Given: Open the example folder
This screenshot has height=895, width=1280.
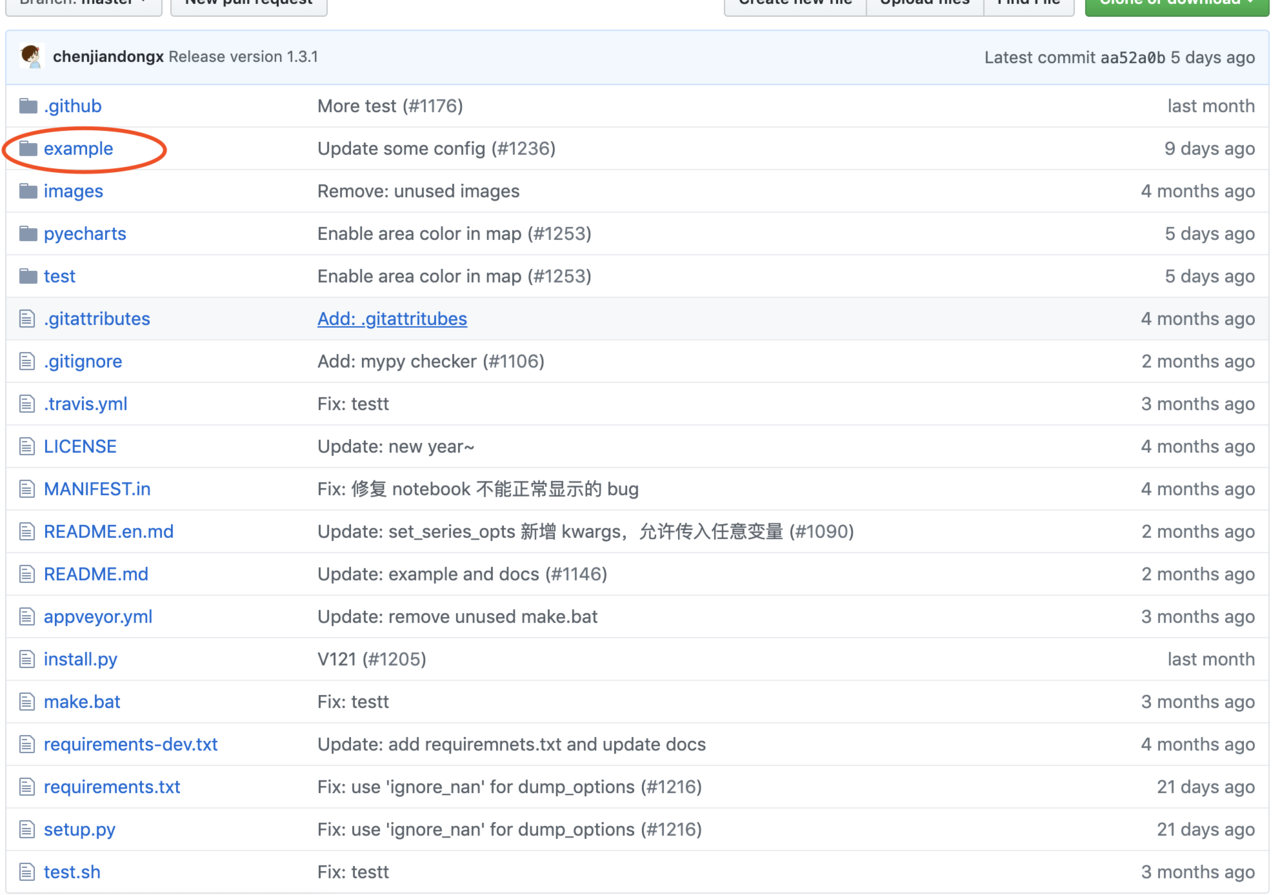Looking at the screenshot, I should [x=78, y=149].
